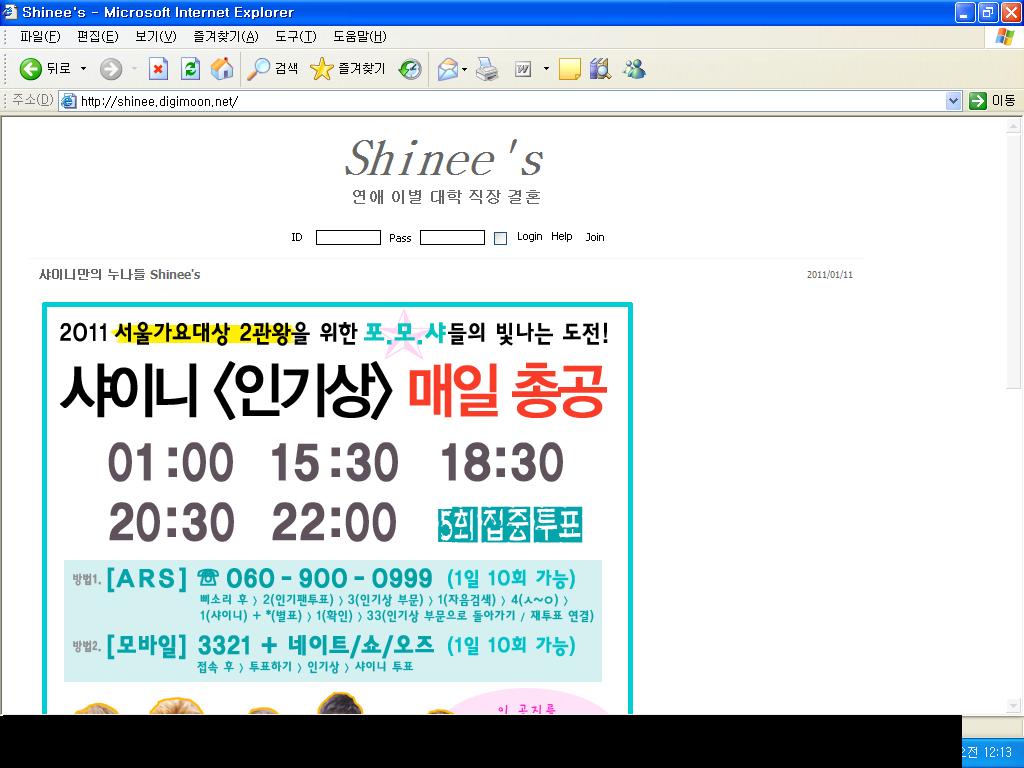Image resolution: width=1024 pixels, height=768 pixels.
Task: Expand the Mail button dropdown arrow
Action: tap(464, 69)
